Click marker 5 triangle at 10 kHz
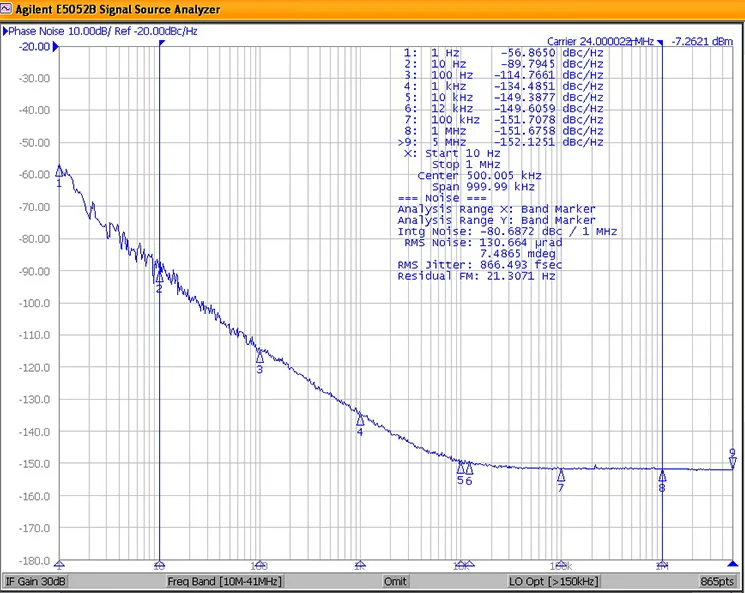Screen dimensions: 745x593 coord(460,469)
